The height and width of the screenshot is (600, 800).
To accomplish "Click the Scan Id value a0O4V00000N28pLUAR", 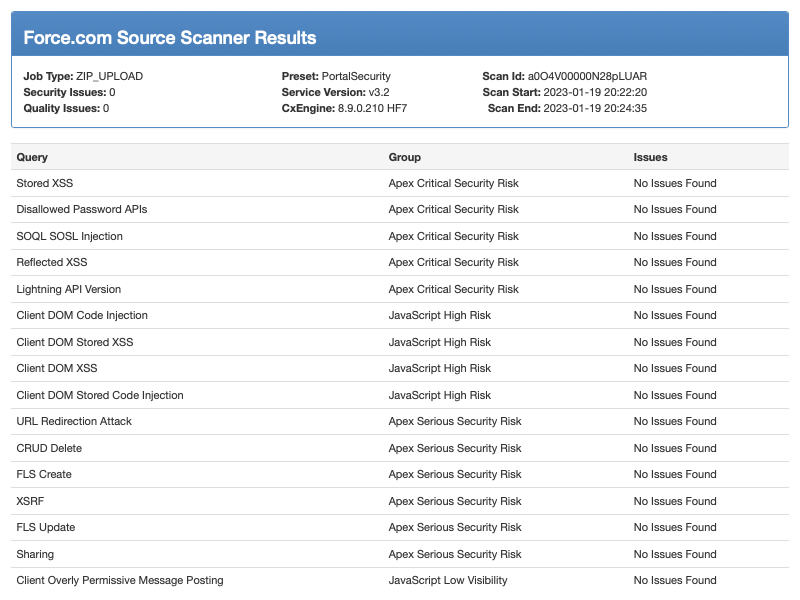I will coord(587,76).
